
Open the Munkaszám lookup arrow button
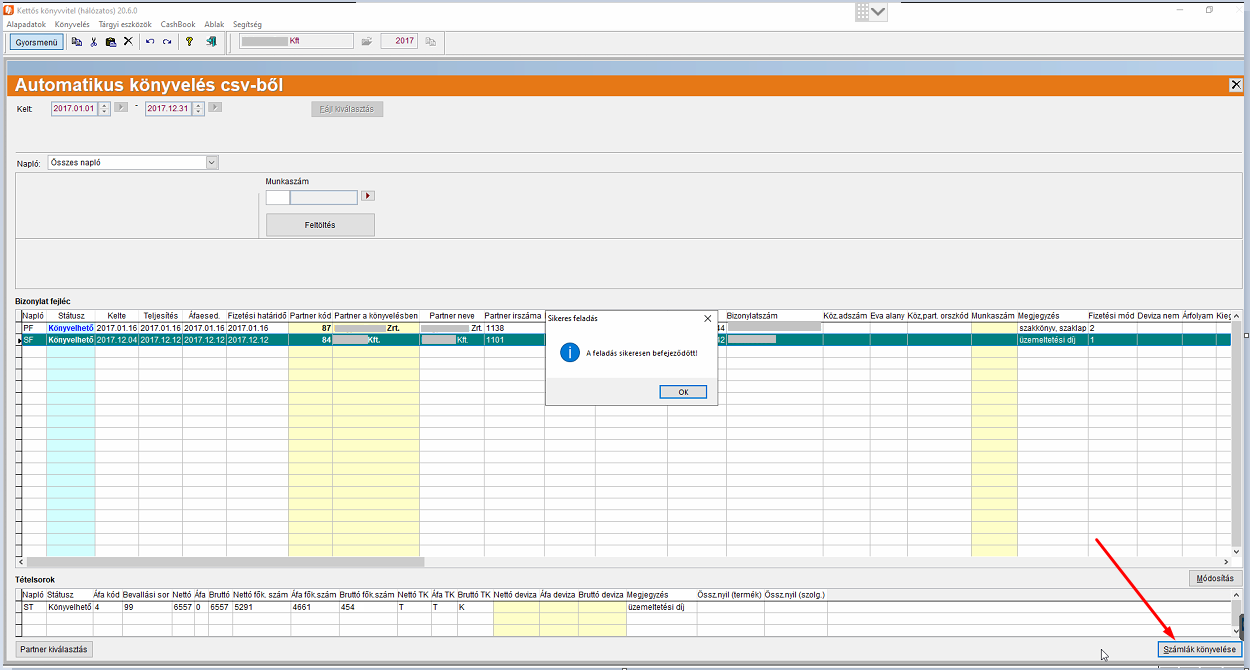click(367, 197)
